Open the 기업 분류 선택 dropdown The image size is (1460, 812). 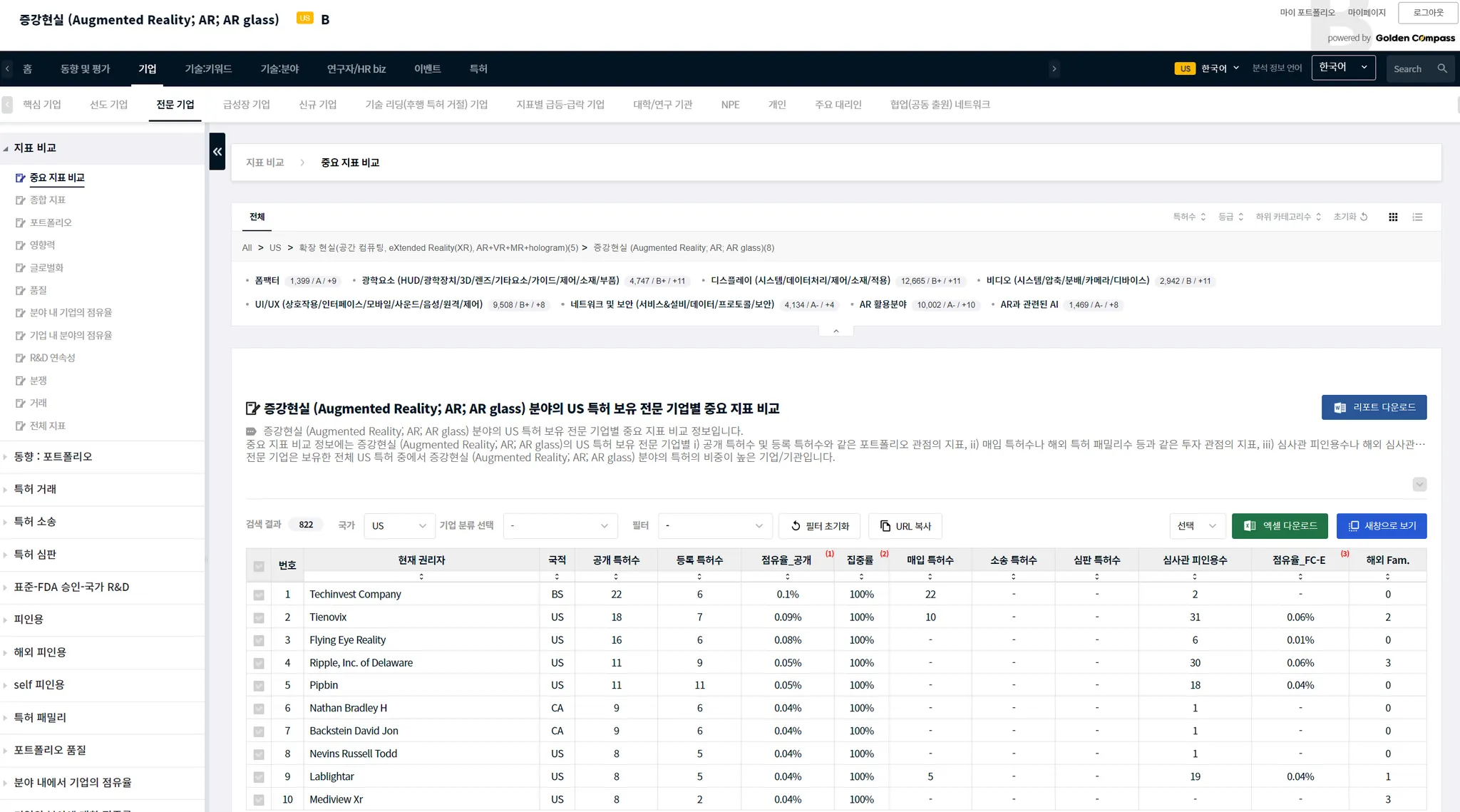(560, 525)
